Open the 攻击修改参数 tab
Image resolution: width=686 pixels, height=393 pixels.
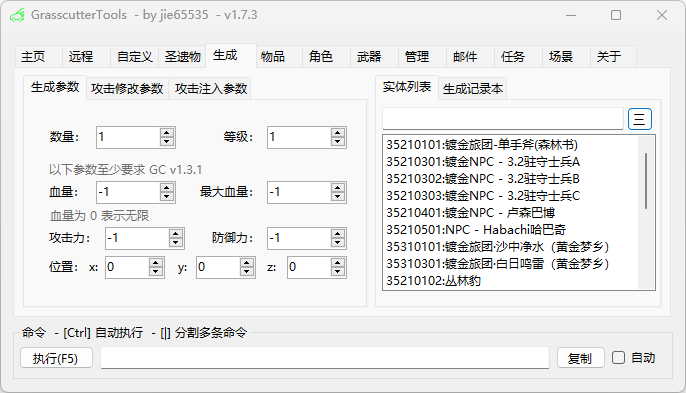point(127,89)
